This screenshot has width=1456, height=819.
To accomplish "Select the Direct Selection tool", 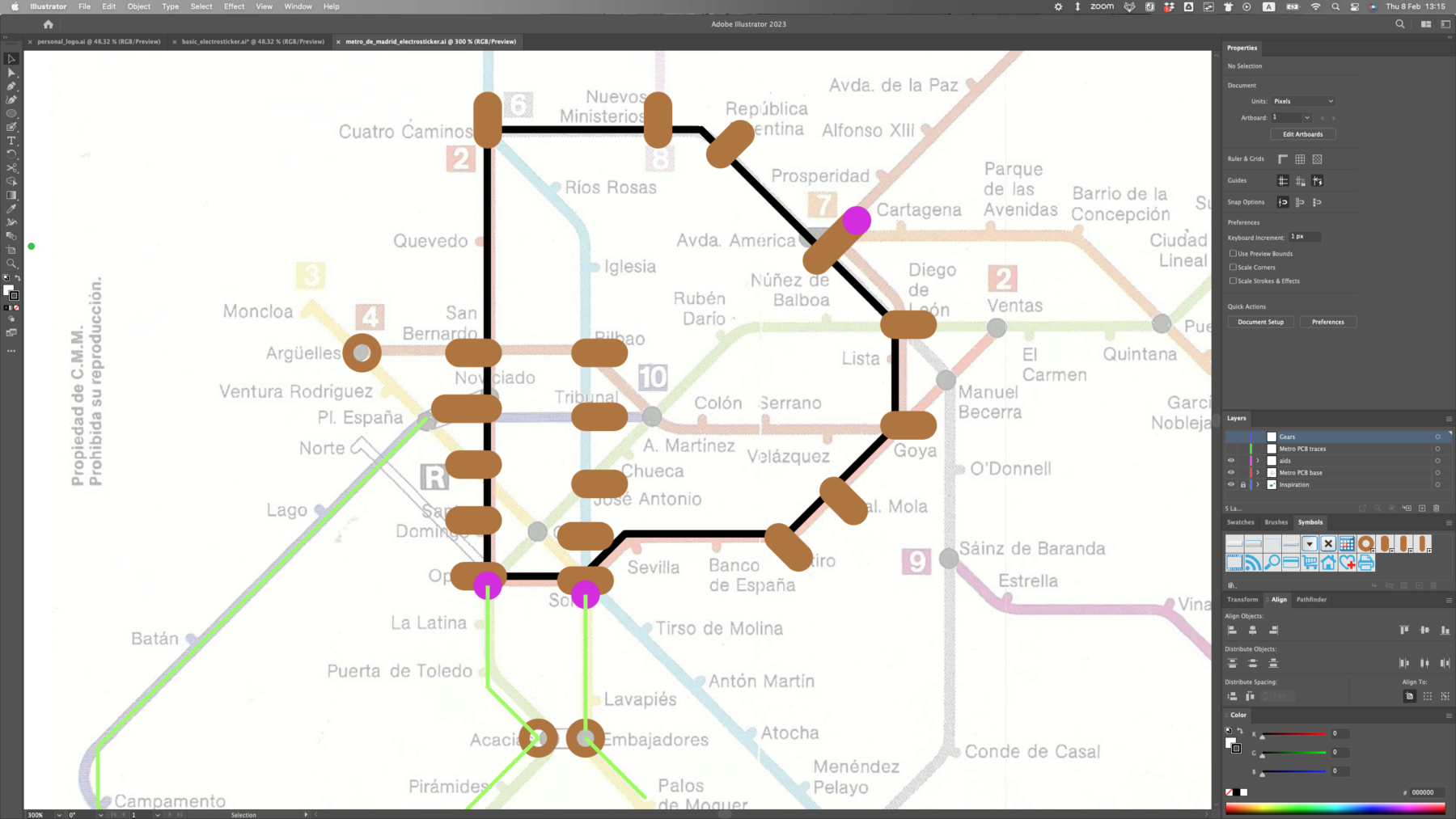I will pos(11,73).
